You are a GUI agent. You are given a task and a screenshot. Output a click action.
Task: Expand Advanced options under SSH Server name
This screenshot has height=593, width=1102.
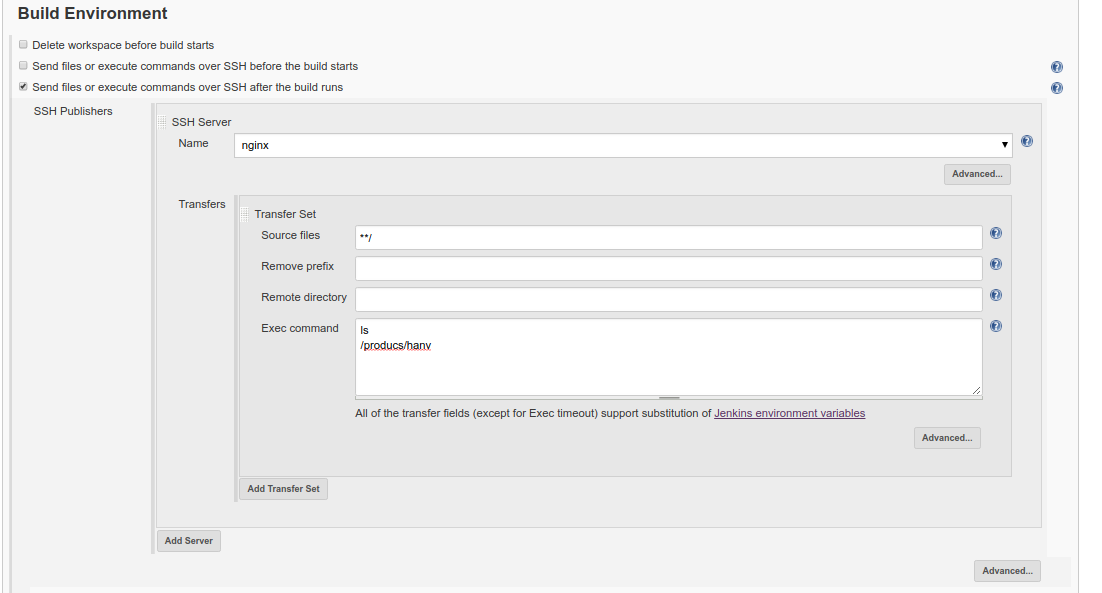coord(977,174)
